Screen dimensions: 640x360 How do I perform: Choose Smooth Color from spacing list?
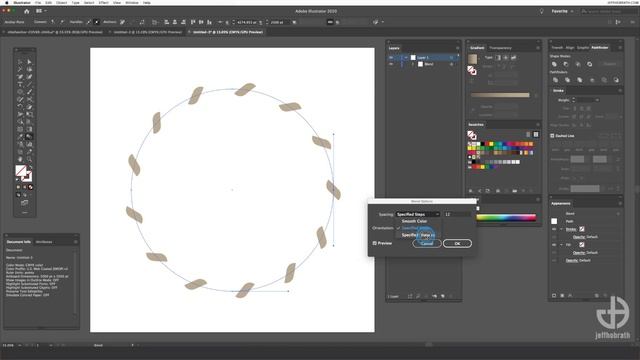click(x=414, y=221)
